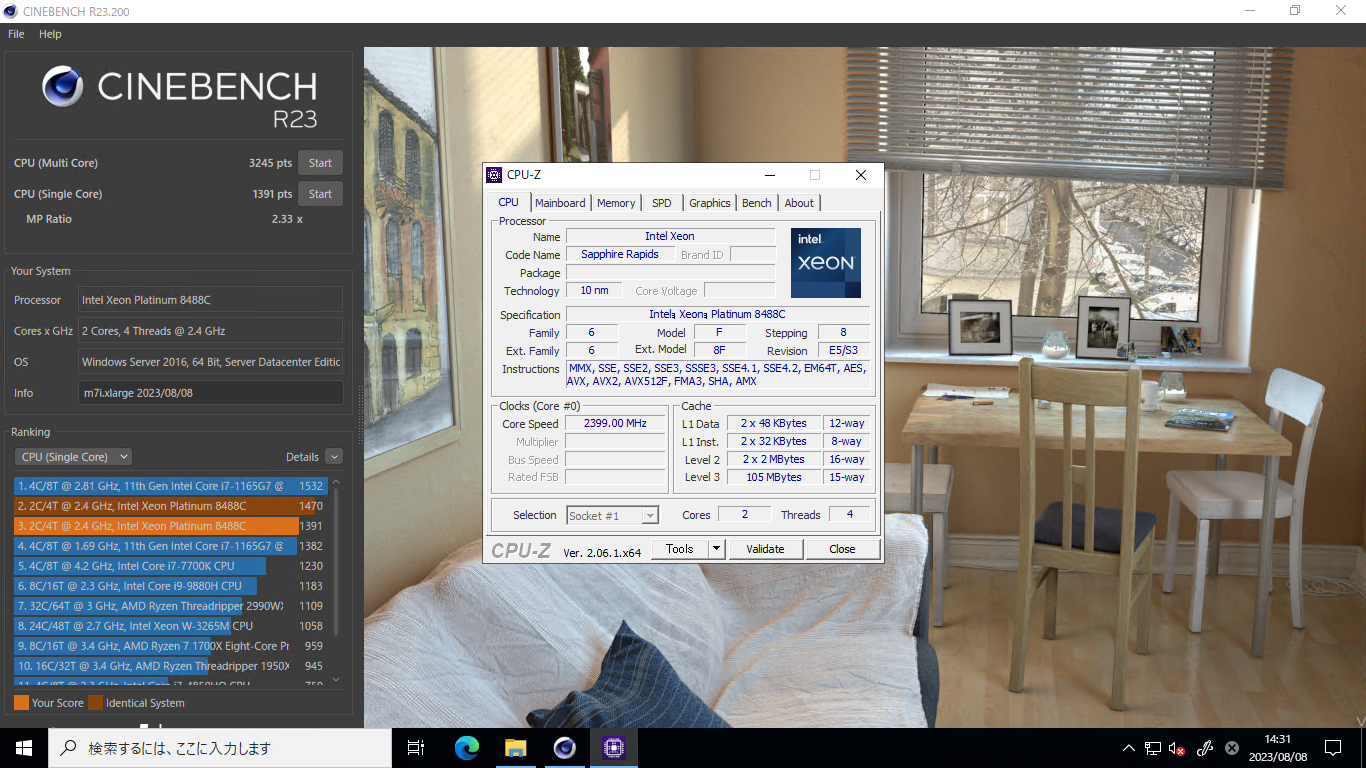The width and height of the screenshot is (1366, 768).
Task: Click the Technology value 10 nm
Action: click(x=594, y=291)
